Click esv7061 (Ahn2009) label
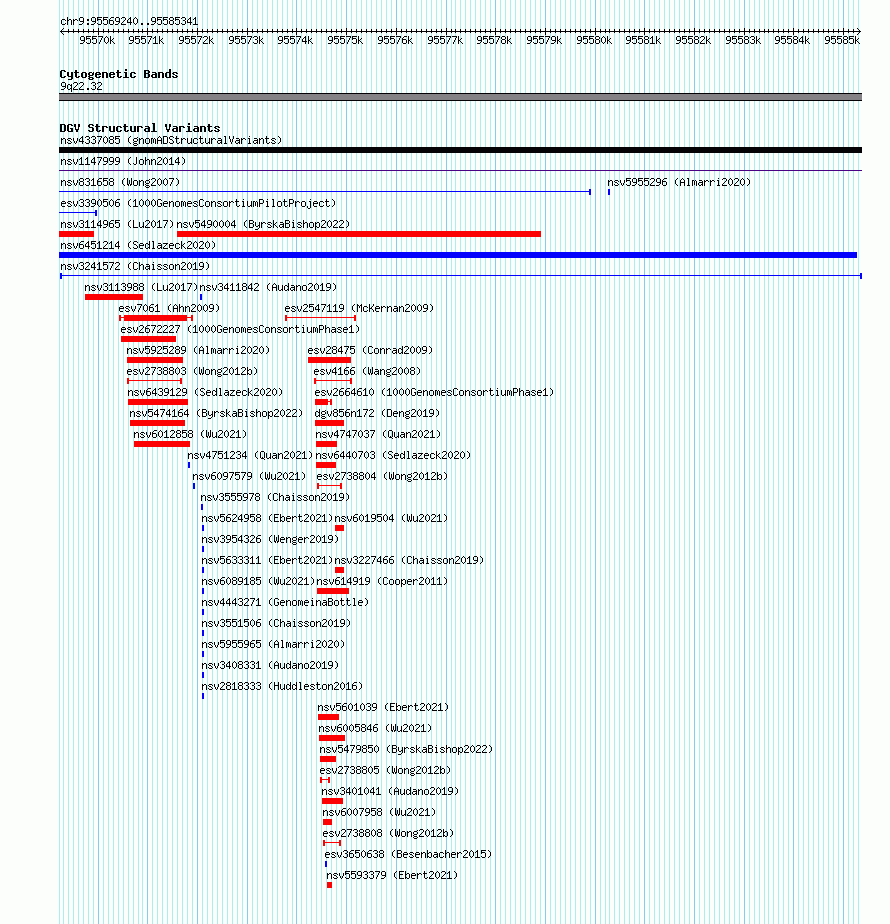This screenshot has width=890, height=924. [x=169, y=308]
